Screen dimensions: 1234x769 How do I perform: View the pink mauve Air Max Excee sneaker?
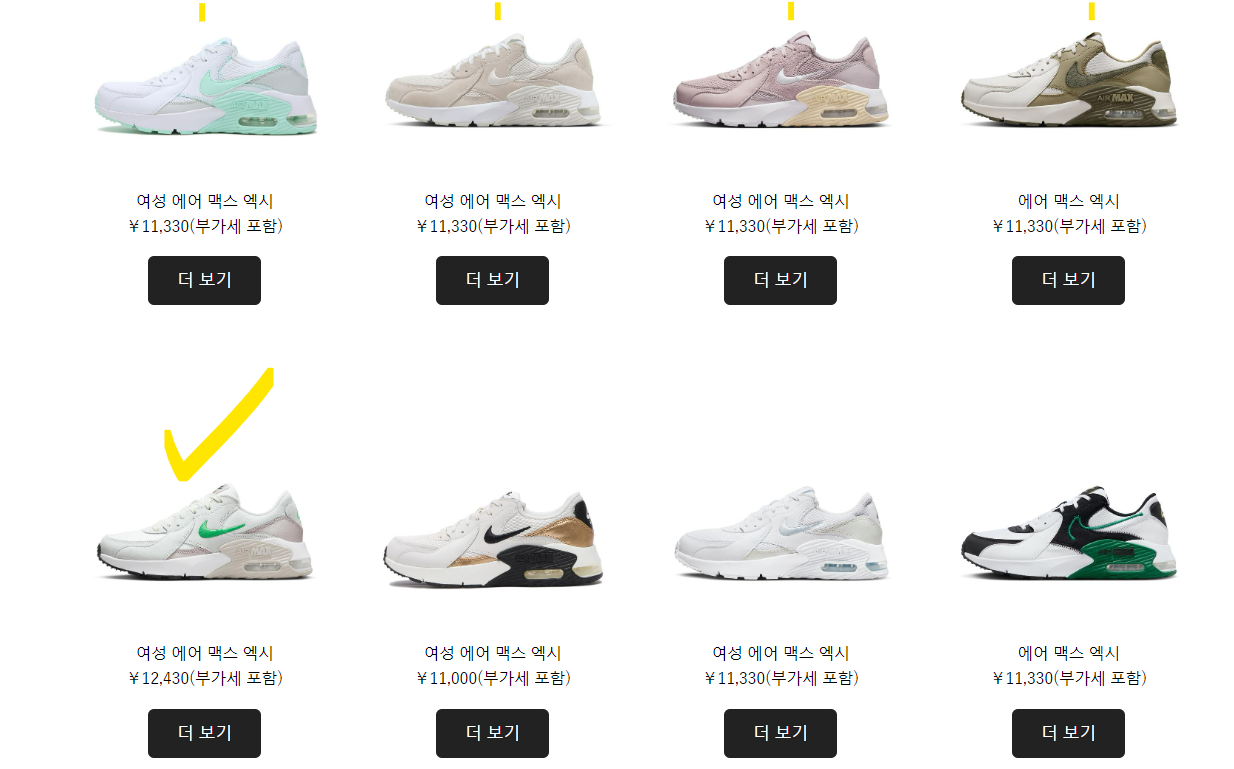point(781,80)
